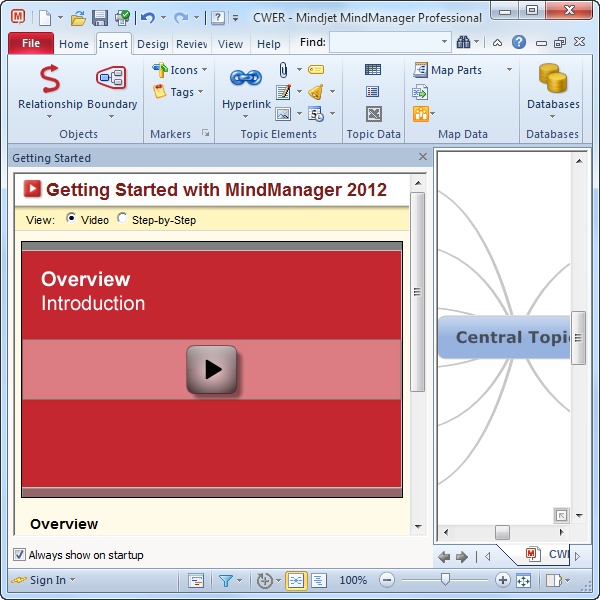Click the Relationship tool icon
Viewport: 600px width, 600px height.
[49, 78]
